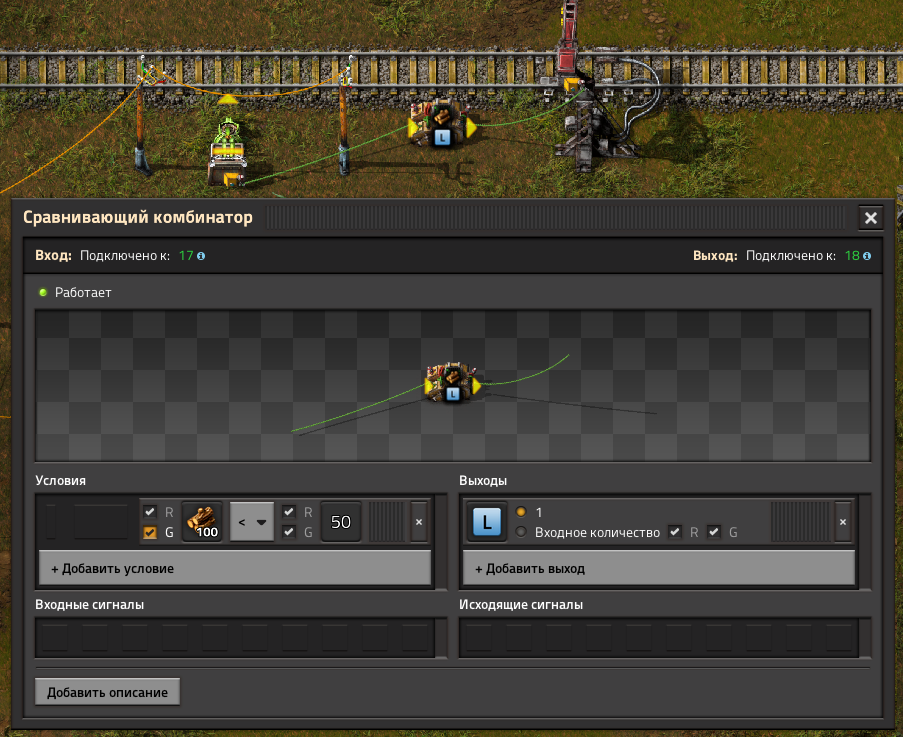Remove the L output row with X
The height and width of the screenshot is (737, 903).
pos(843,522)
